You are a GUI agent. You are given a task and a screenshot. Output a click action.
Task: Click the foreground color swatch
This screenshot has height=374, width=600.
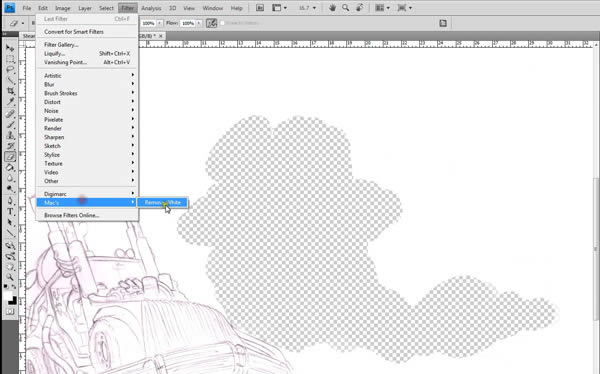coord(8,295)
